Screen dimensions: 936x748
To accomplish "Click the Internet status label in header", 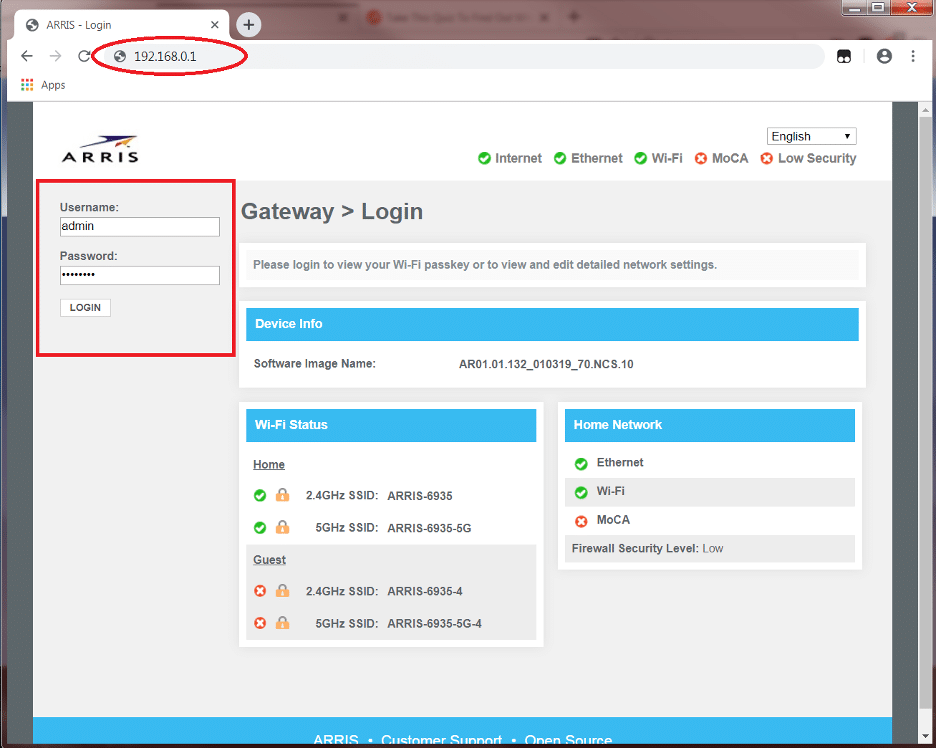I will pyautogui.click(x=518, y=158).
